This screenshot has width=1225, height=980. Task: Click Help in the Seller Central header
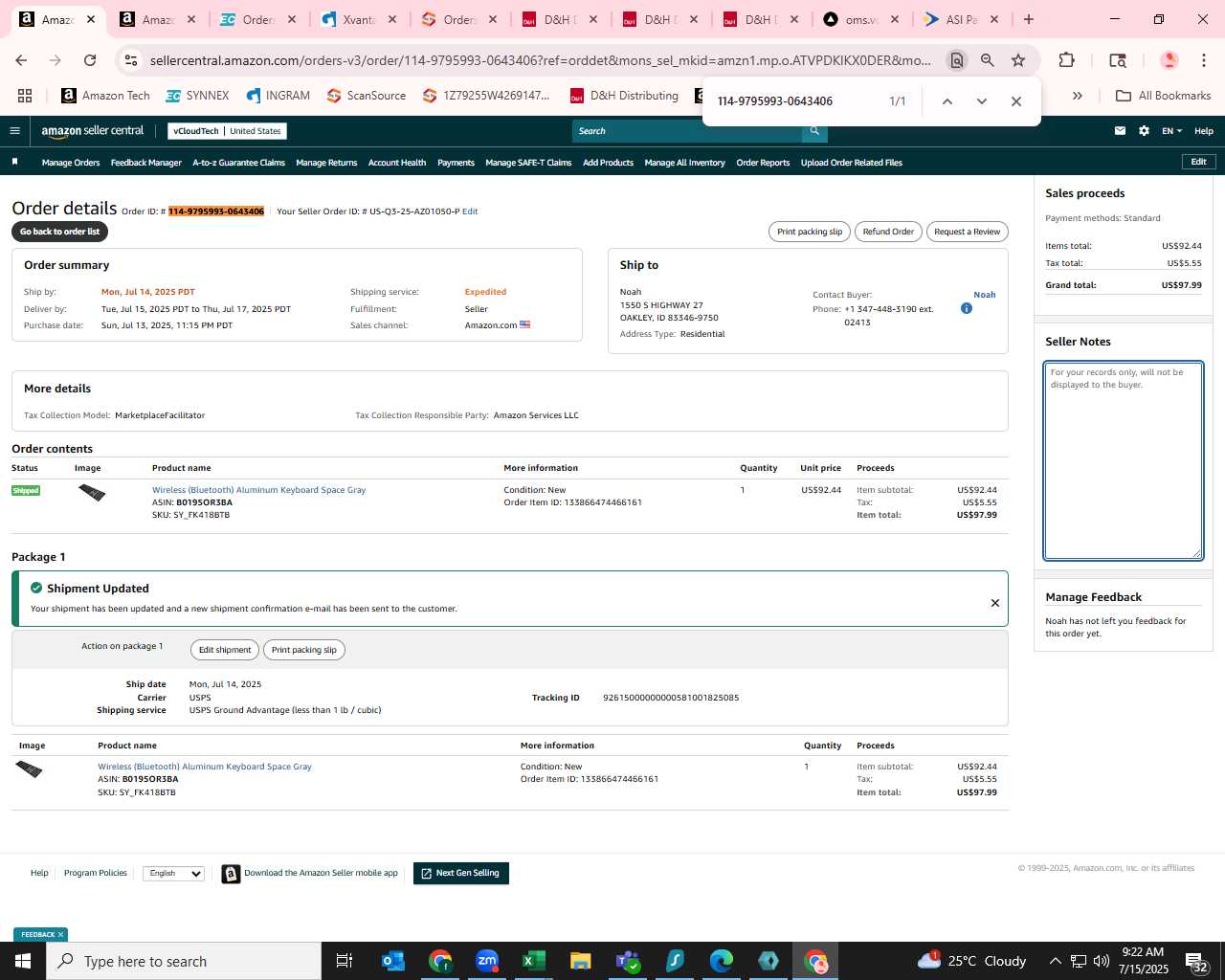tap(1204, 131)
